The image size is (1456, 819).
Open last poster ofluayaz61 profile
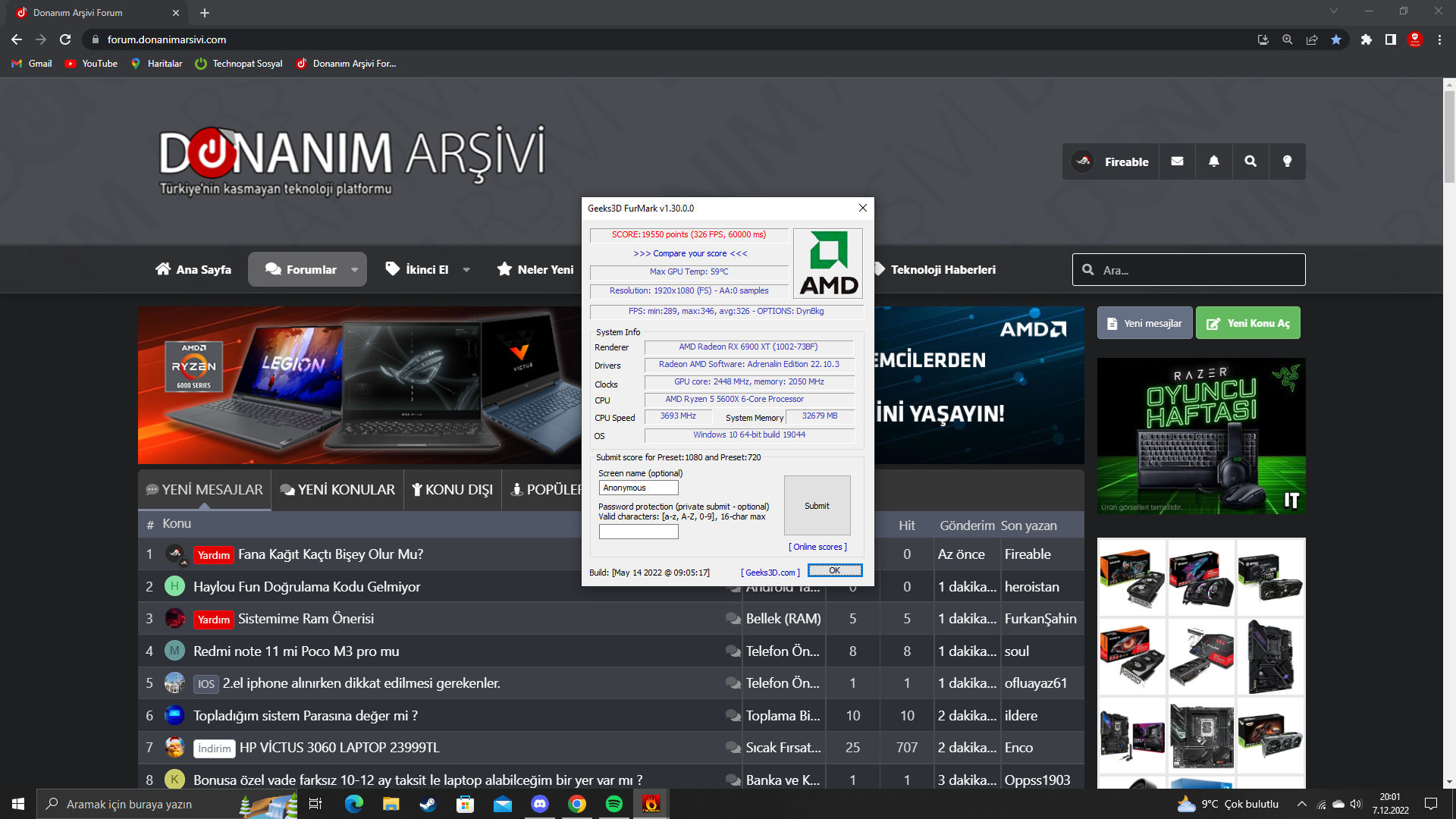coord(1035,683)
